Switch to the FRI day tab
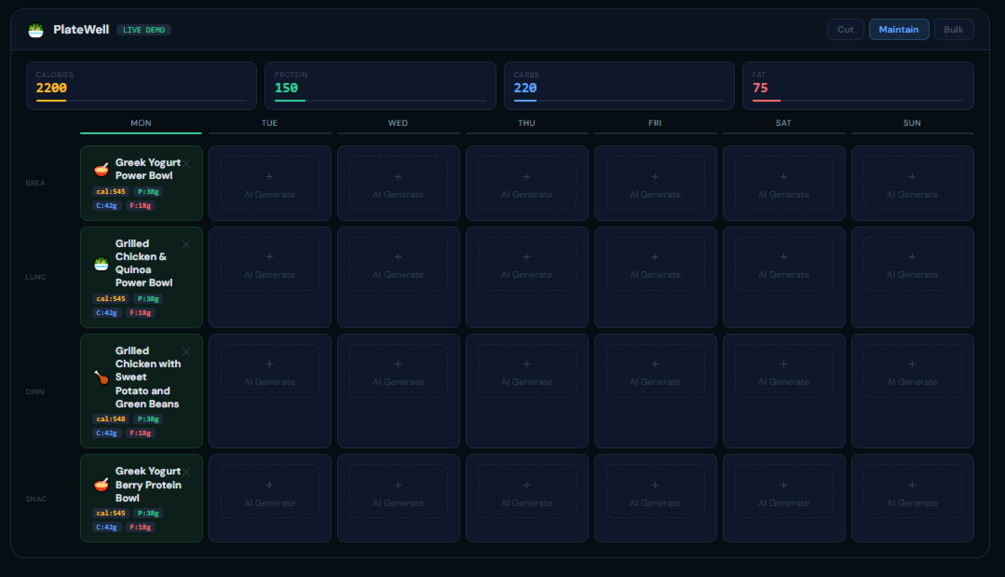This screenshot has height=577, width=1005. pyautogui.click(x=655, y=124)
